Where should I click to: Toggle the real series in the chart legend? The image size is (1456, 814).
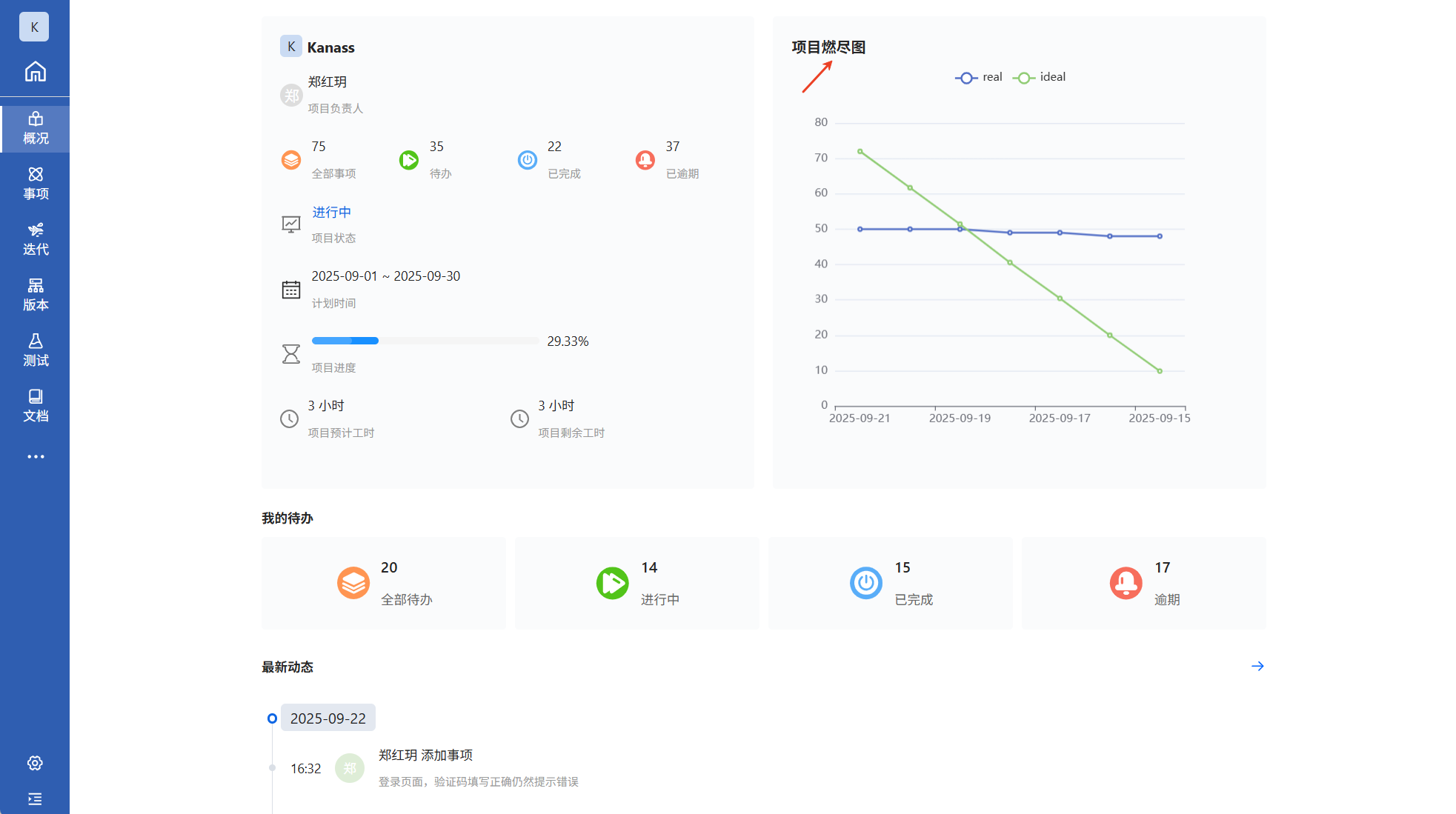pos(978,77)
